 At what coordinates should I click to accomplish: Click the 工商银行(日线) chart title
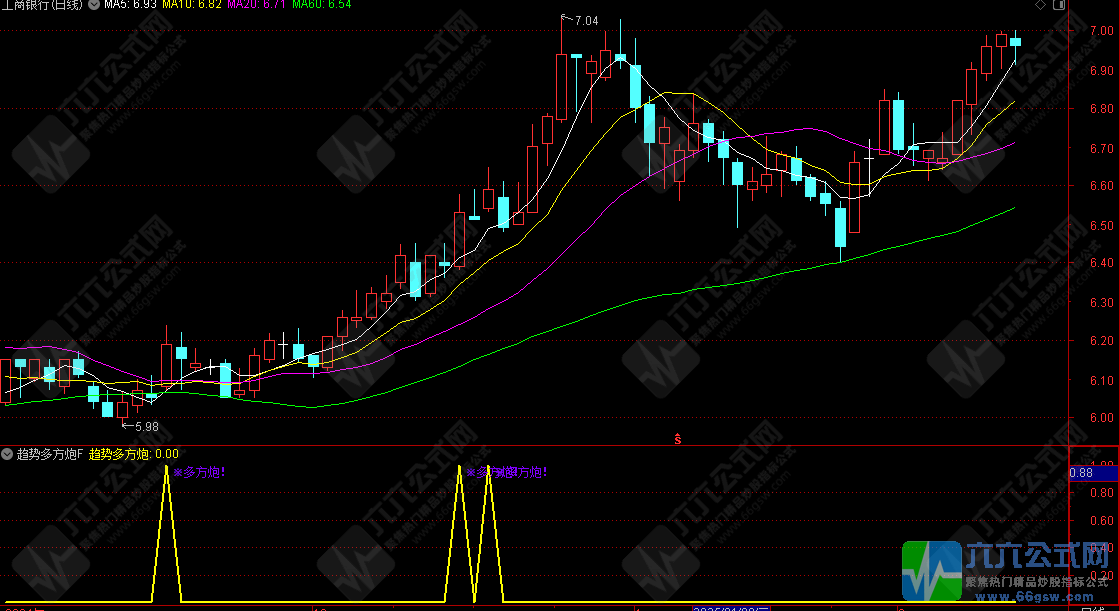(42, 6)
